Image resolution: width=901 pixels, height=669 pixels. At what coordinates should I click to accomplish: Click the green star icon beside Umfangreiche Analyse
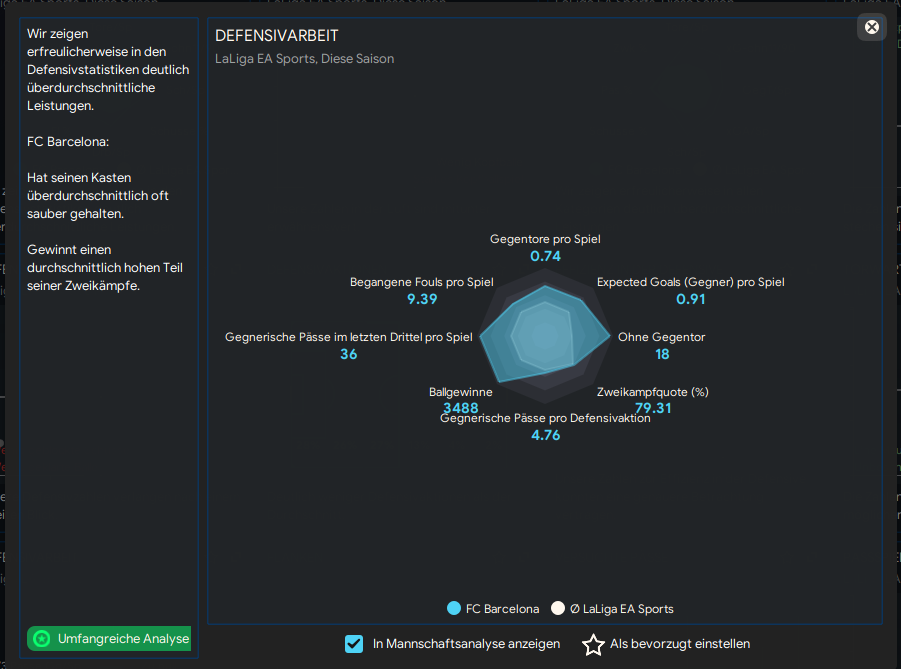point(41,638)
